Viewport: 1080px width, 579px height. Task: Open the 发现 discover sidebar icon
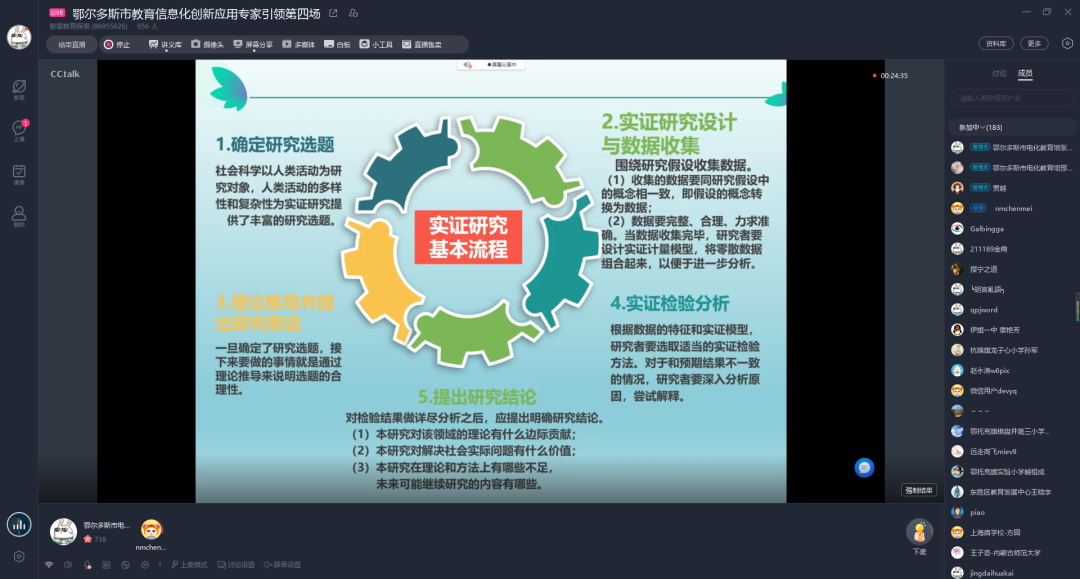(19, 90)
